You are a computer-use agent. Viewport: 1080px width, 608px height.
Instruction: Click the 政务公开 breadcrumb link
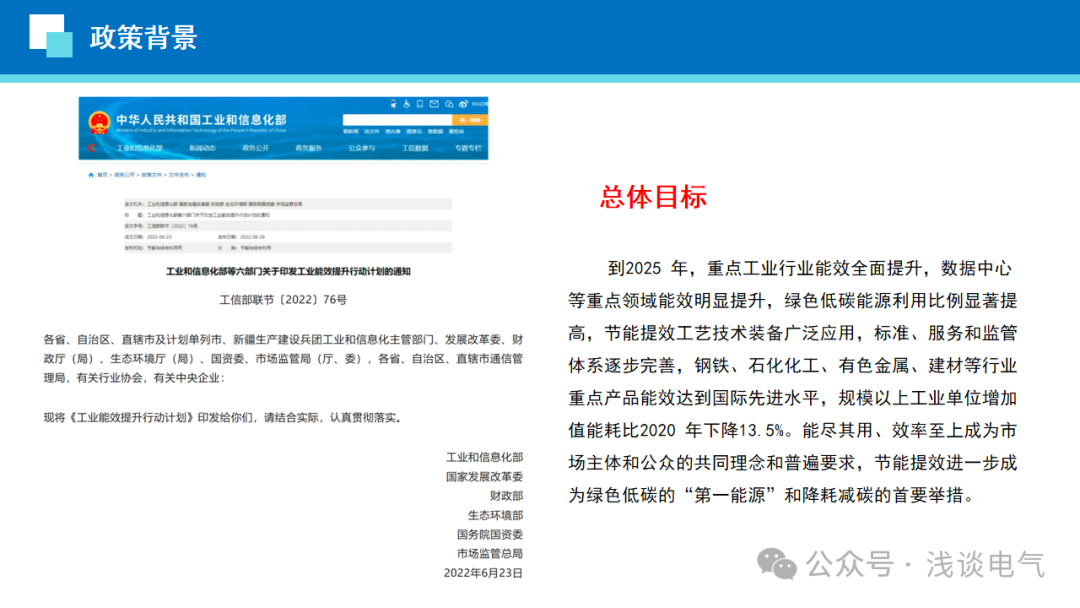coord(125,175)
